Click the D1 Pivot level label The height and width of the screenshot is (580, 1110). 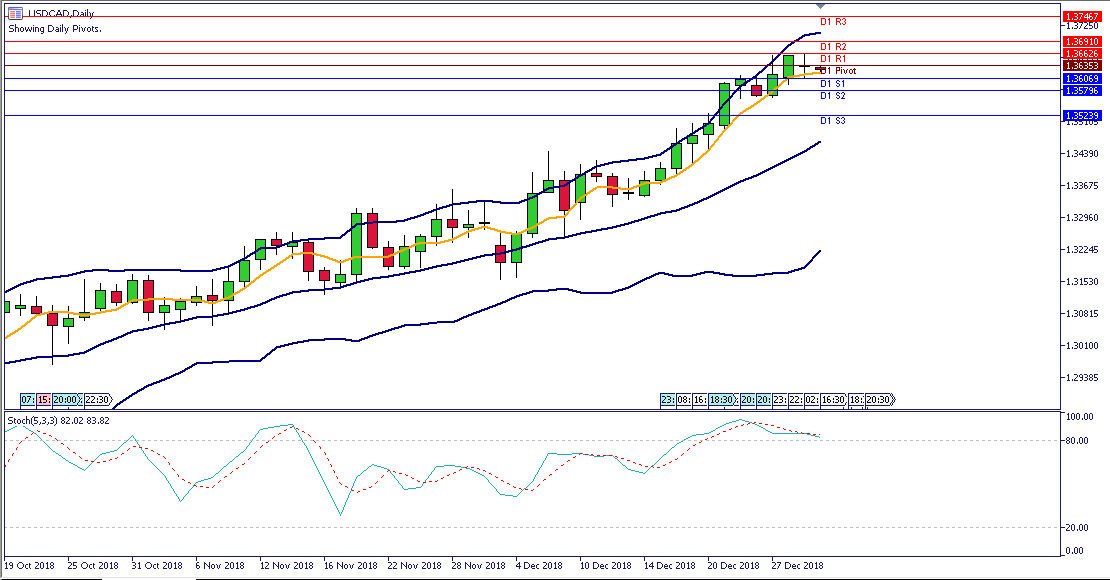[x=838, y=72]
